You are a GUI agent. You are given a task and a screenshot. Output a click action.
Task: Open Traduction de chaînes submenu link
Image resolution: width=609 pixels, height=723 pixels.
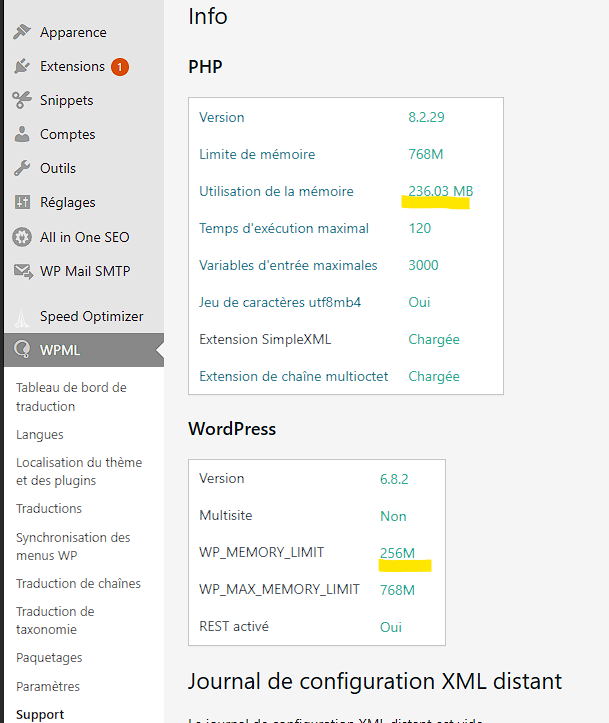78,584
